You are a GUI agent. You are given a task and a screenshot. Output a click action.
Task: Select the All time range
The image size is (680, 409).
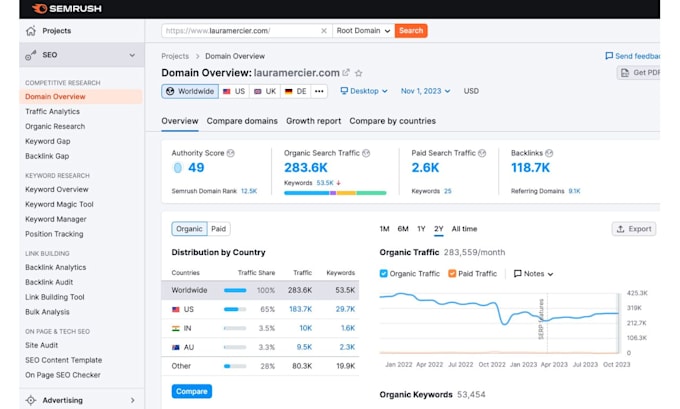pos(464,229)
